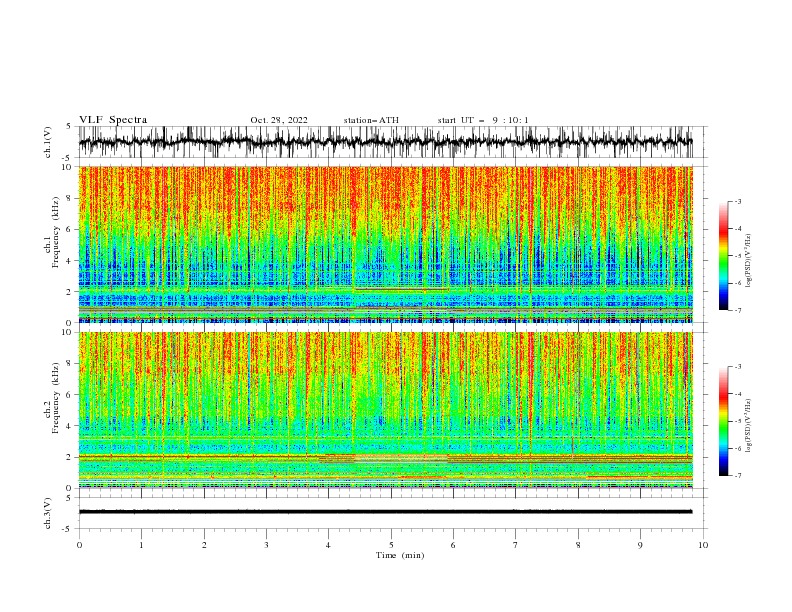The image size is (792, 612).
Task: Select the date 'Oct. 28, 2022'
Action: (279, 120)
